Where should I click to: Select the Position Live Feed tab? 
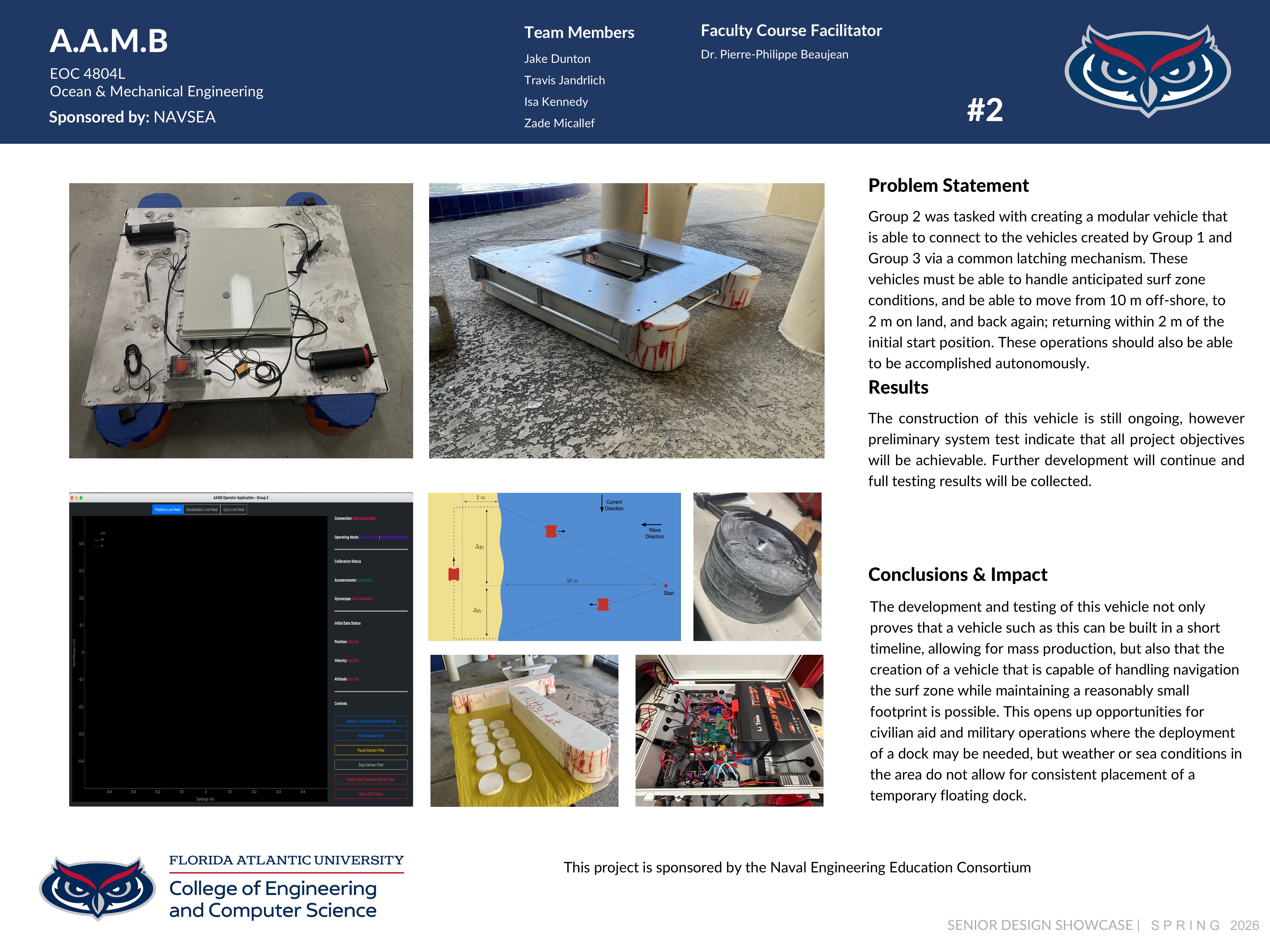[168, 510]
